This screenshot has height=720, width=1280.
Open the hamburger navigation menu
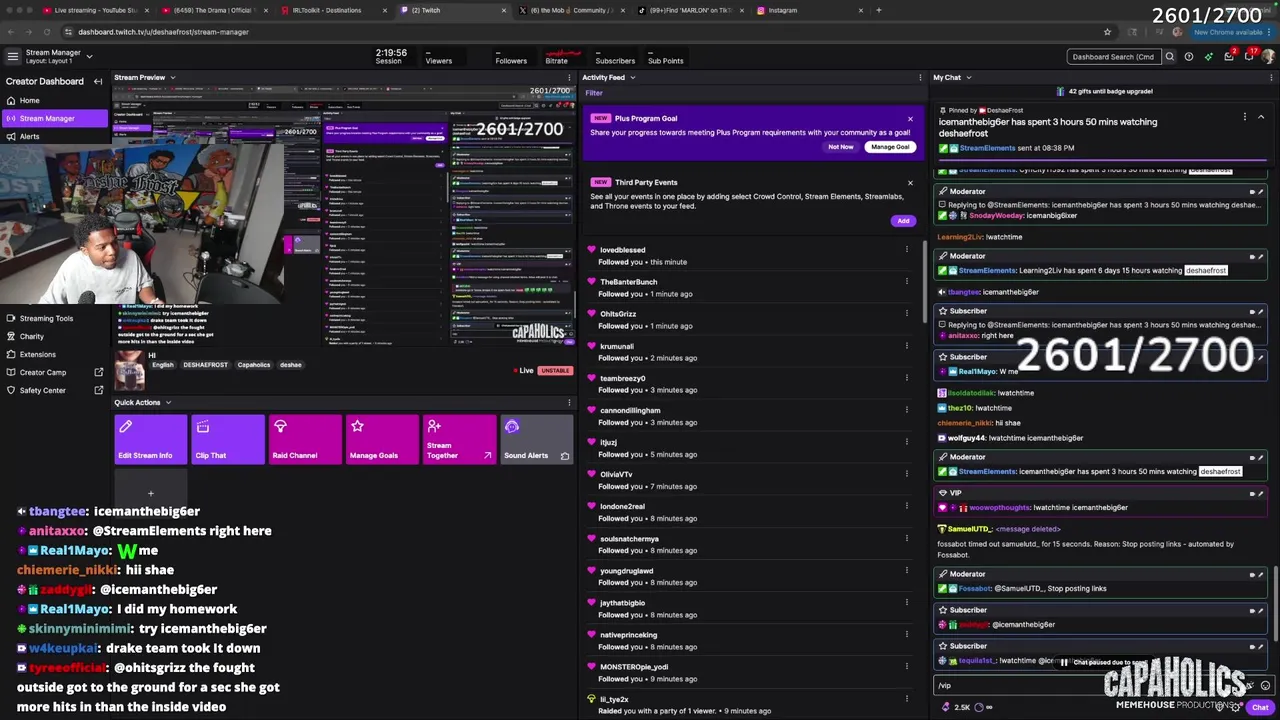point(12,56)
